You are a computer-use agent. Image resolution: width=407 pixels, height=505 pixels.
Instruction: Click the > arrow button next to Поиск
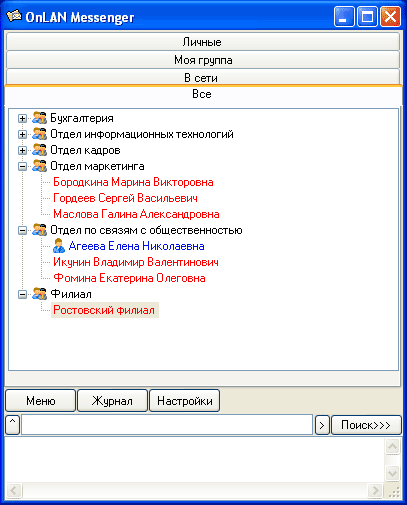(x=322, y=425)
